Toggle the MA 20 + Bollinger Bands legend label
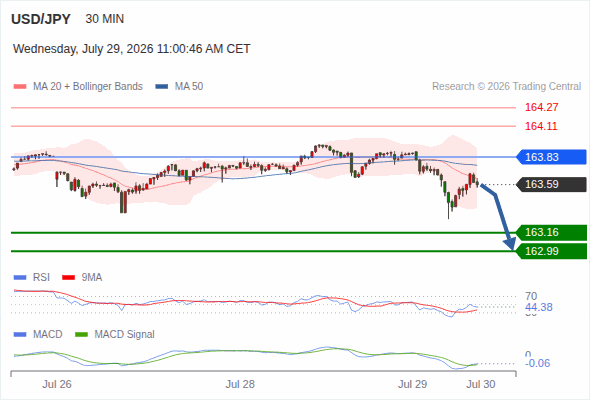 pyautogui.click(x=88, y=87)
